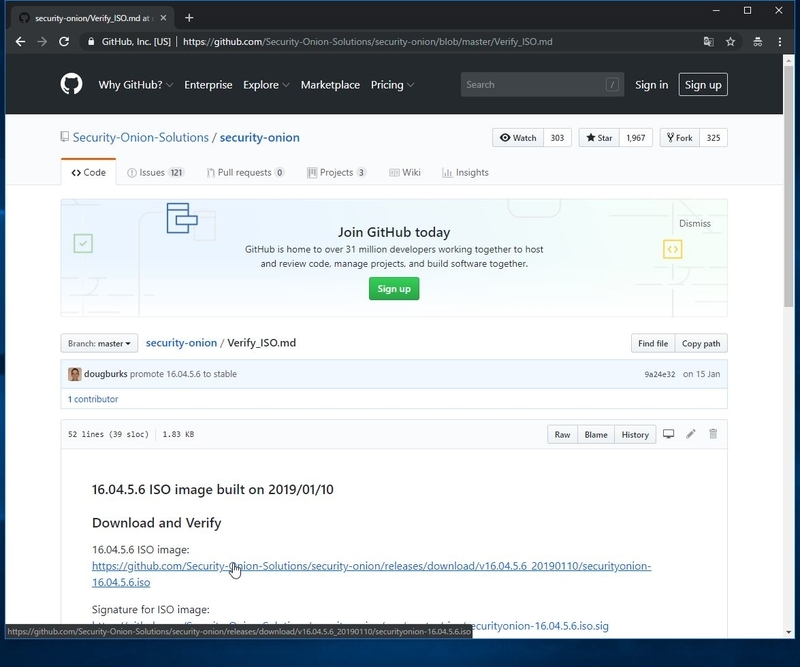Click the header Sign up button
Screen dimensions: 800x667
click(x=703, y=85)
